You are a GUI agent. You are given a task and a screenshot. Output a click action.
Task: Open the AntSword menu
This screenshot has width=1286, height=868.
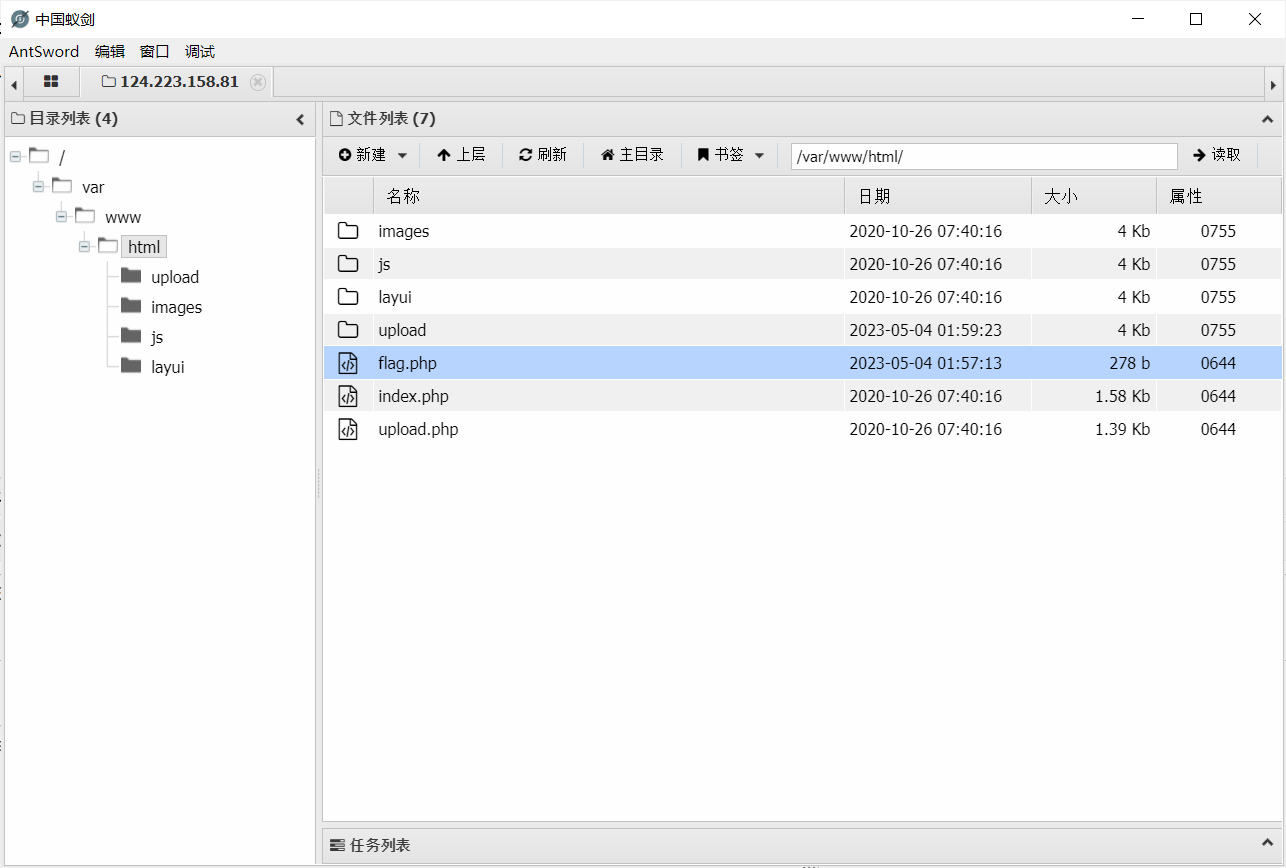pos(44,52)
